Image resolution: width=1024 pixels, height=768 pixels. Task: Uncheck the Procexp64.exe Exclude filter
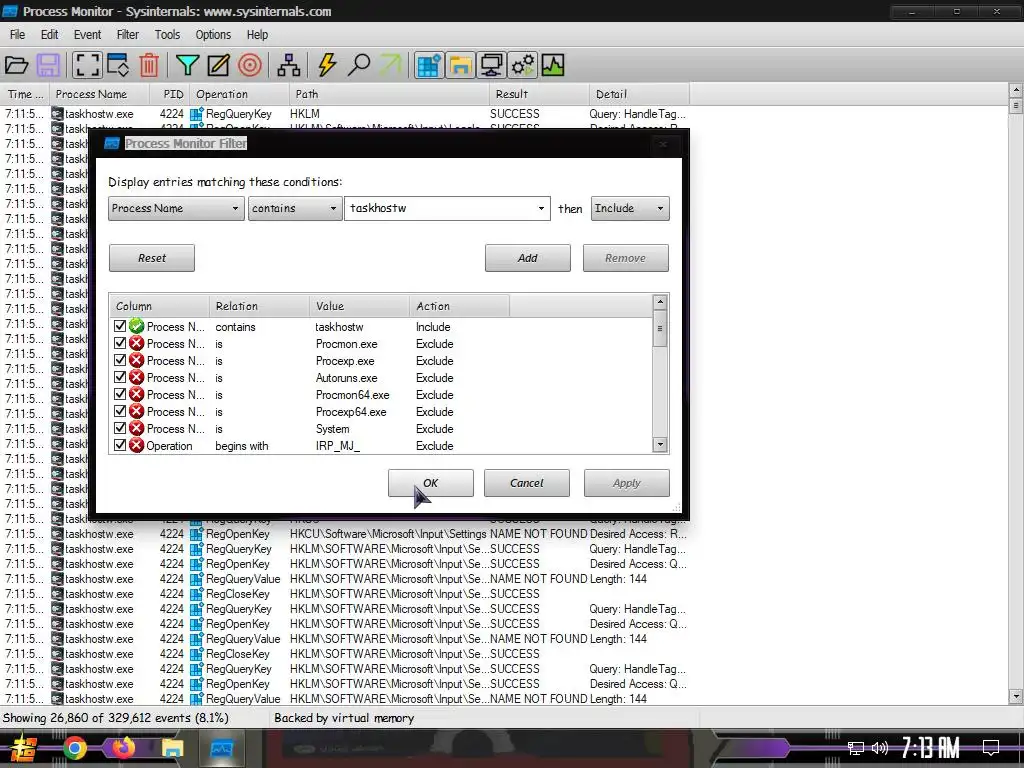(120, 411)
